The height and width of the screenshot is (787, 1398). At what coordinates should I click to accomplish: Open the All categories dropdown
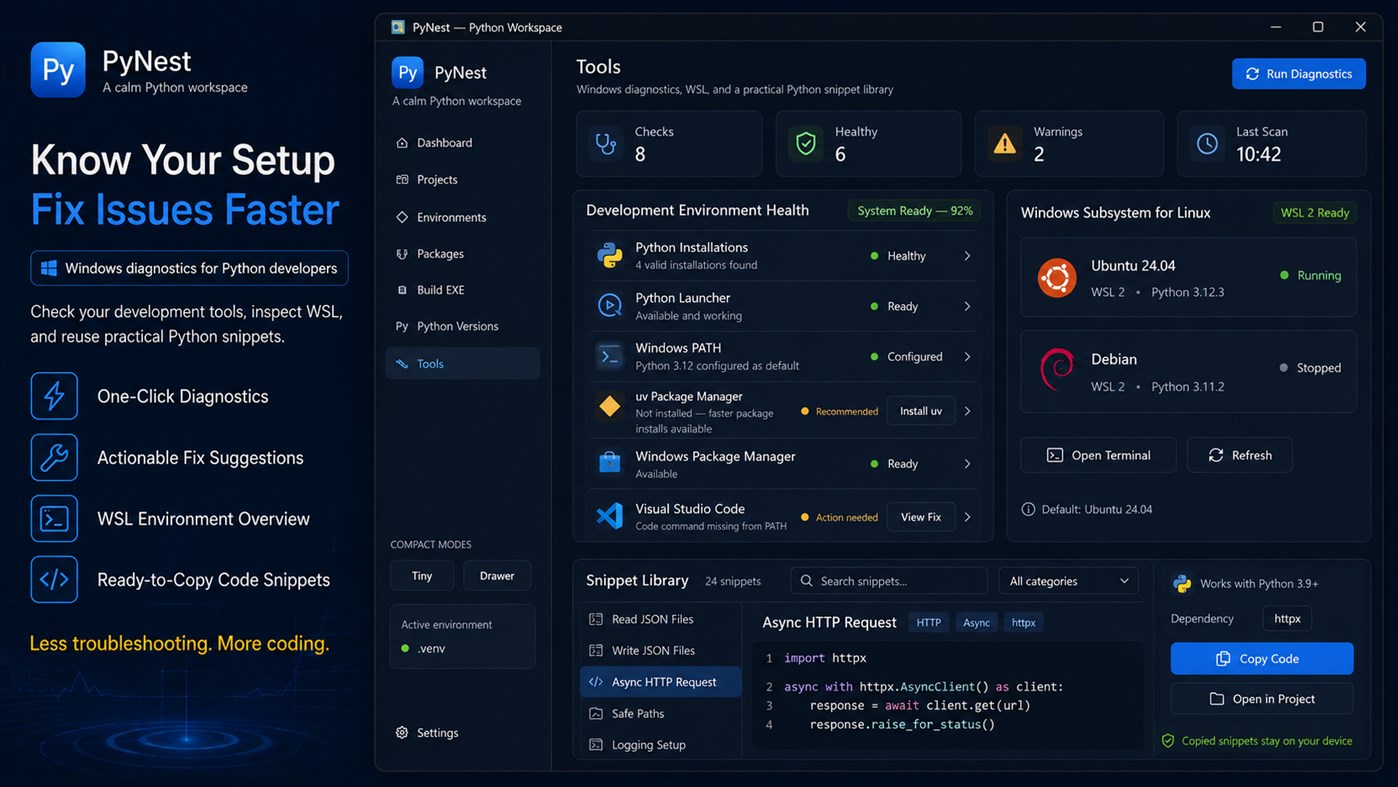pyautogui.click(x=1068, y=581)
